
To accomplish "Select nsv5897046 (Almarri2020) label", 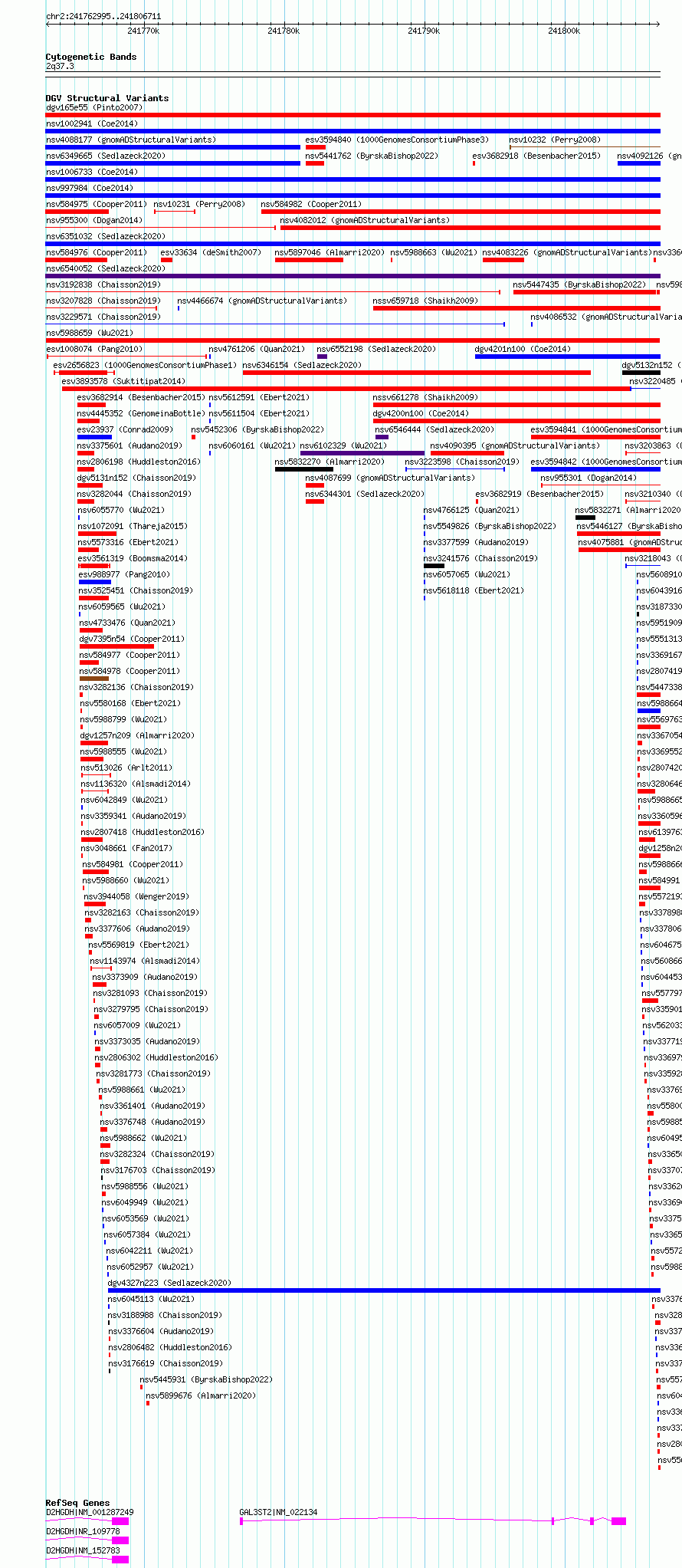I will (330, 252).
